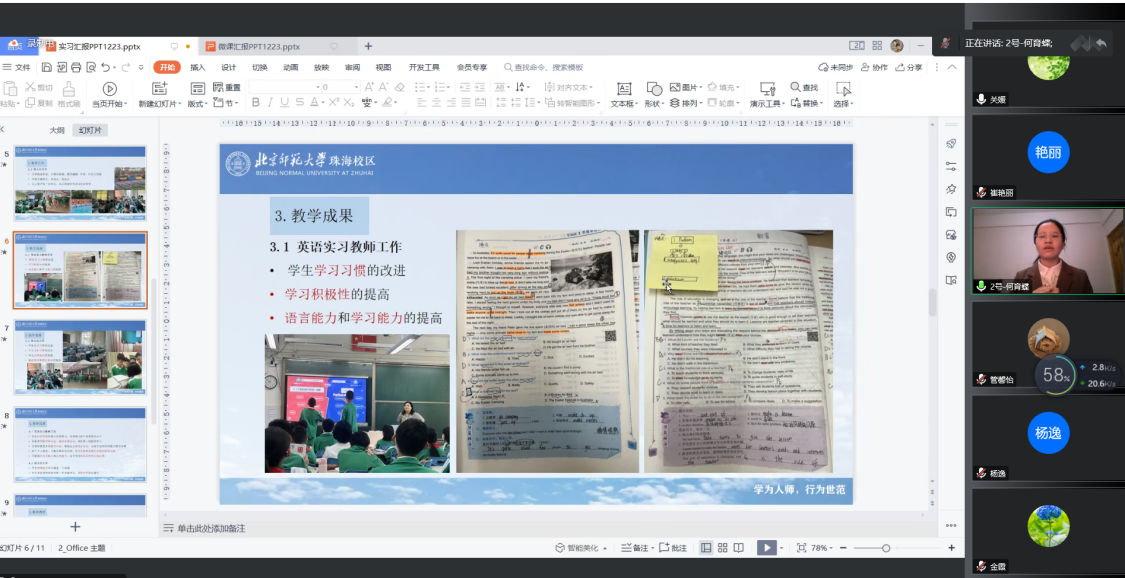Click the 当页开始 playback icon
Viewport: 1125px width, 578px height.
click(x=110, y=88)
